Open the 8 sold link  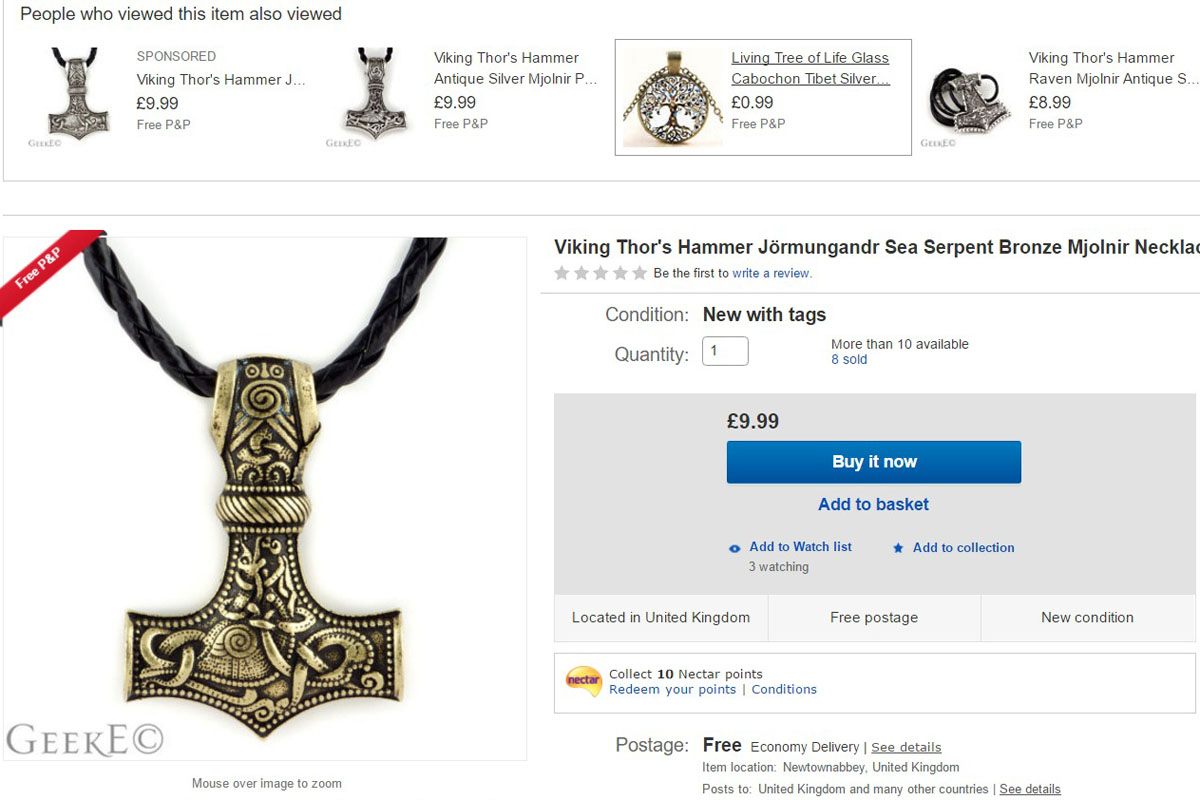pyautogui.click(x=849, y=359)
